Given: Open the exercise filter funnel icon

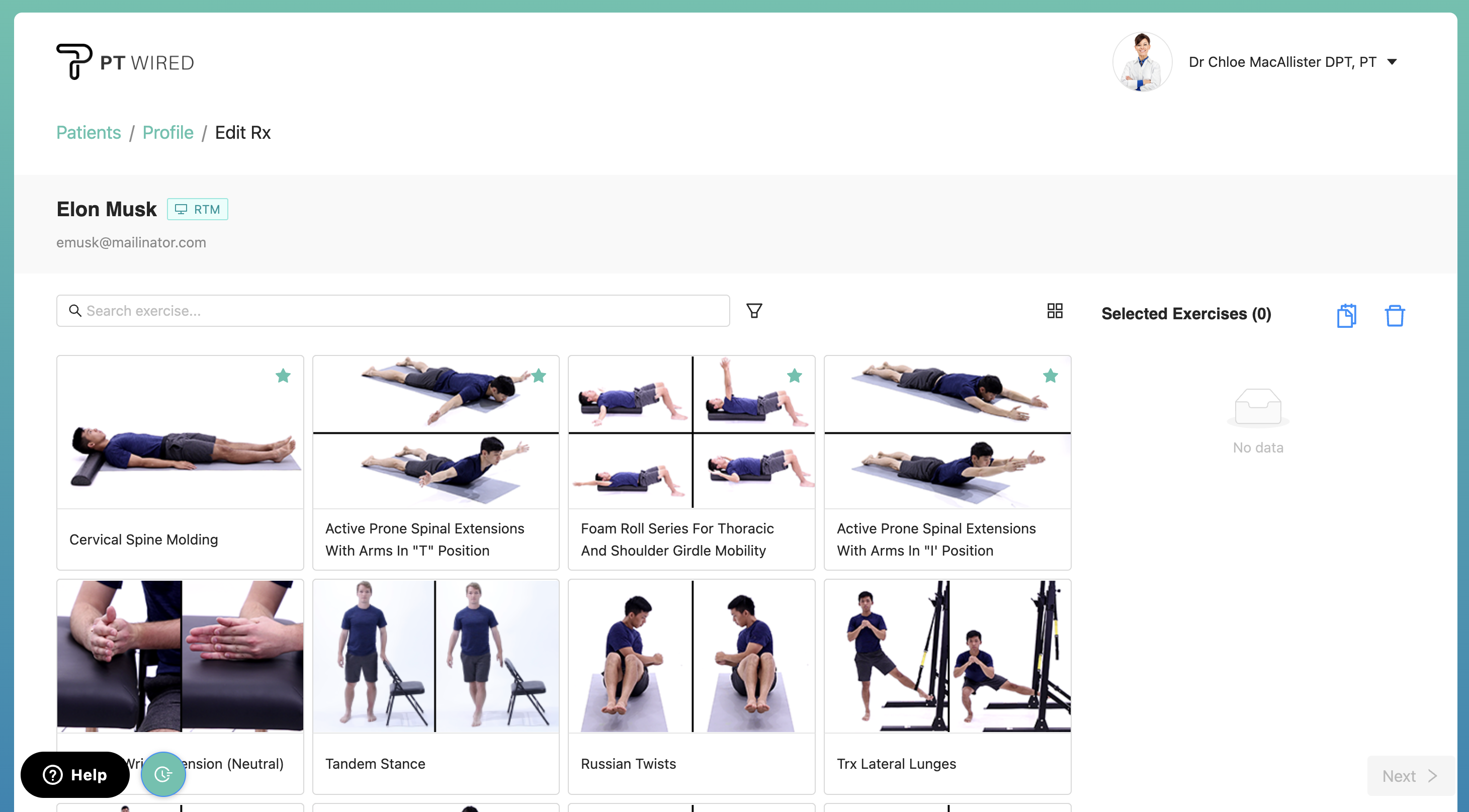Looking at the screenshot, I should pyautogui.click(x=754, y=311).
